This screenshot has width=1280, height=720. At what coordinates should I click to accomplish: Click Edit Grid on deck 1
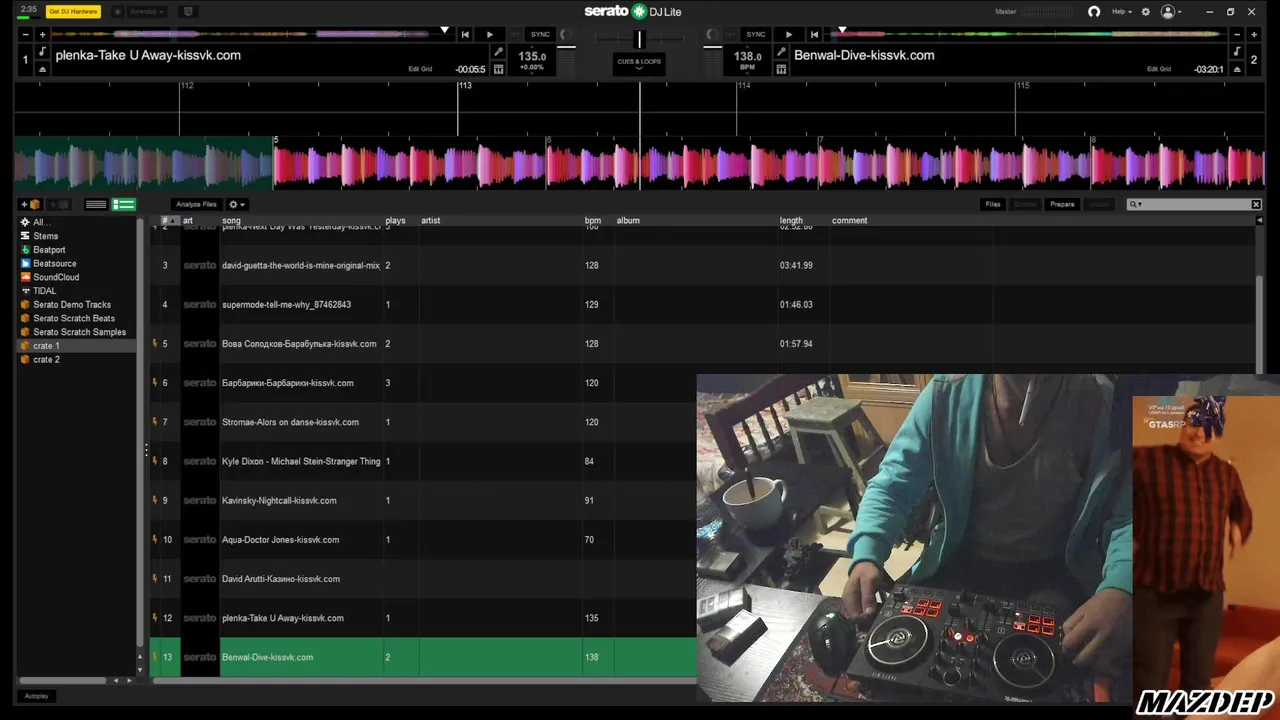[420, 69]
